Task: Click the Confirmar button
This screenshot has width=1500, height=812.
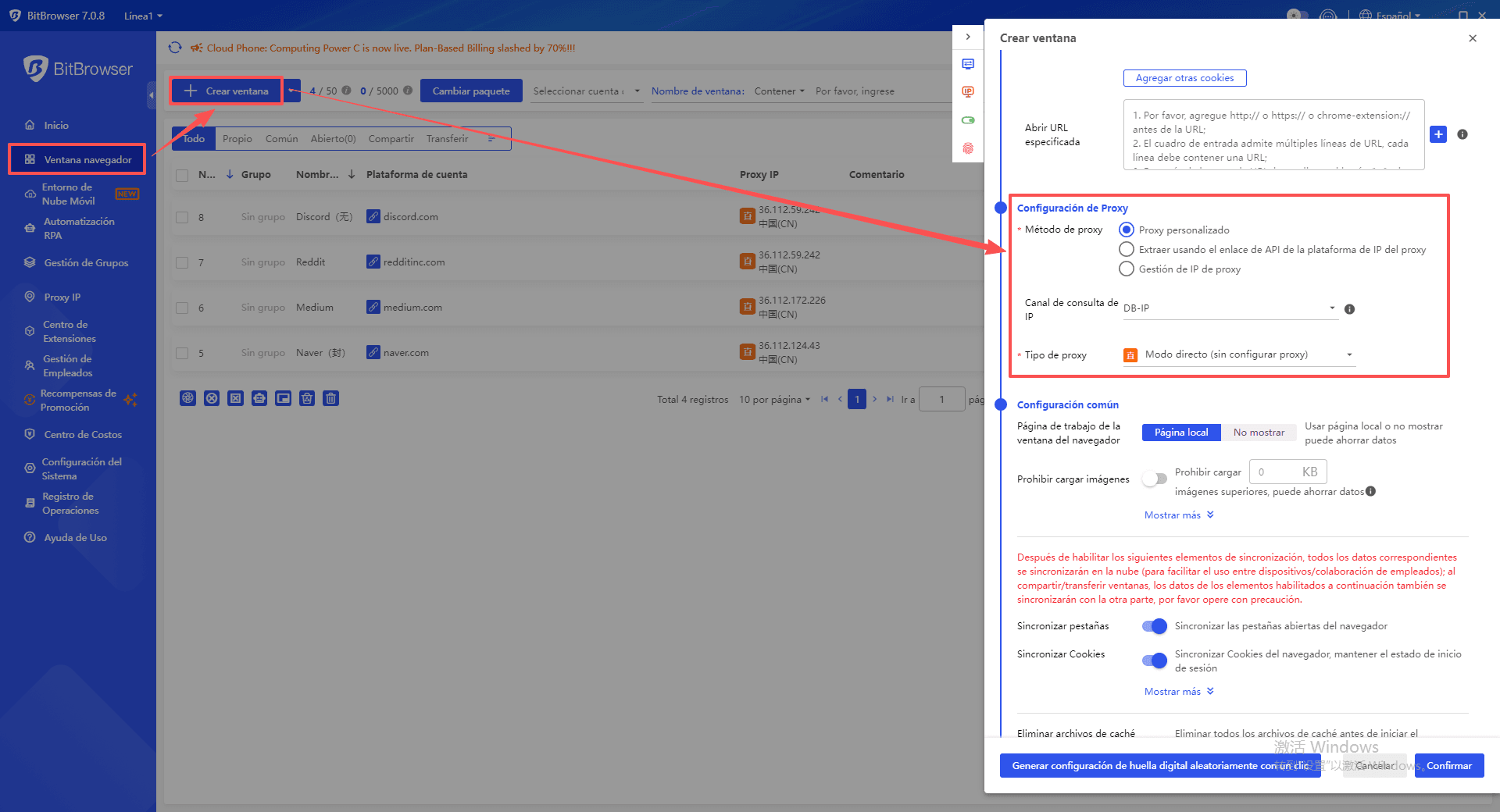Action: tap(1448, 765)
